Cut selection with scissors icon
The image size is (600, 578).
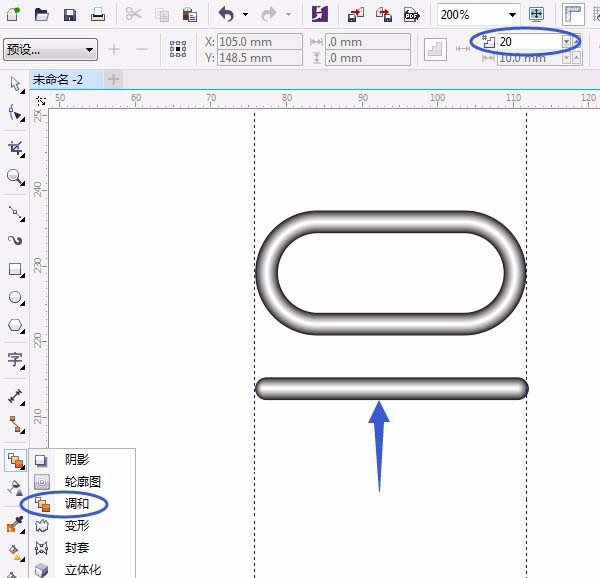click(133, 14)
